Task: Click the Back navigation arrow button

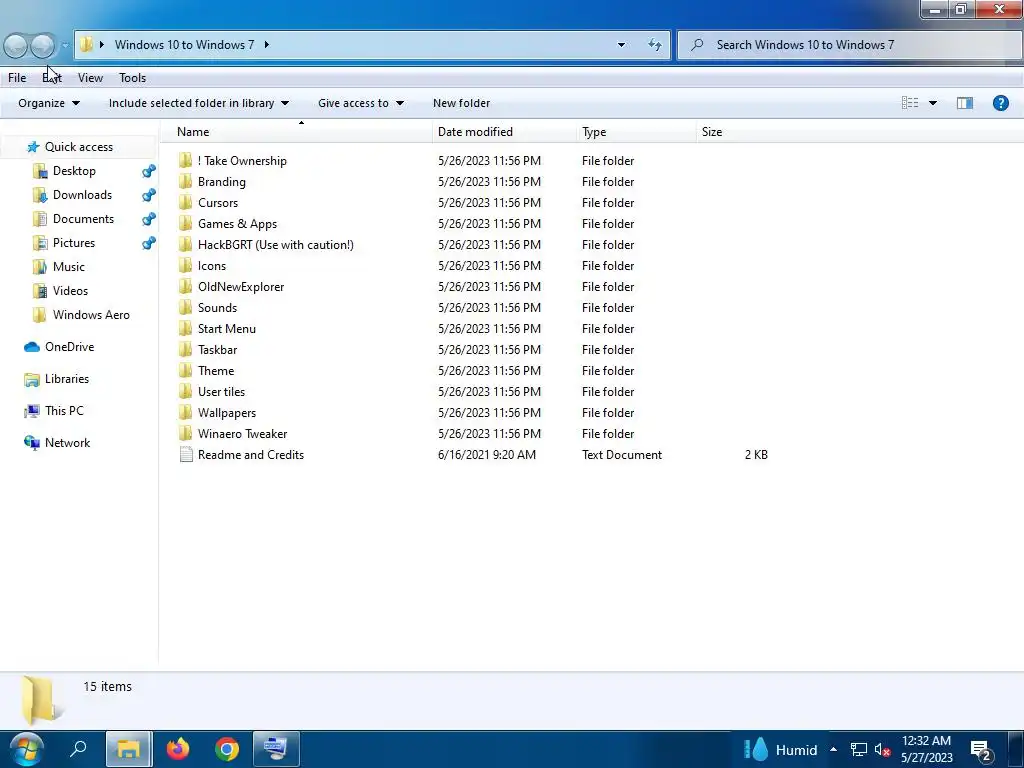Action: (16, 46)
